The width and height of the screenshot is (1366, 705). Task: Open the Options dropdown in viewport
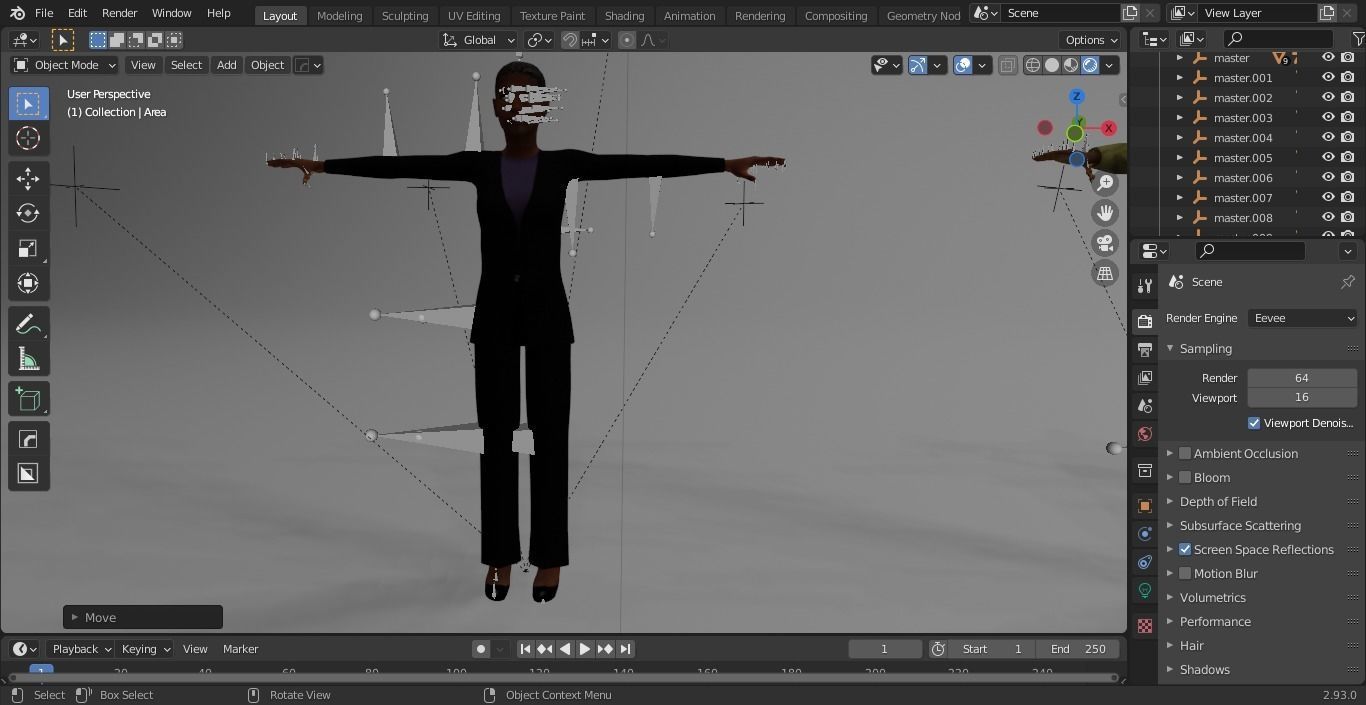[x=1092, y=40]
